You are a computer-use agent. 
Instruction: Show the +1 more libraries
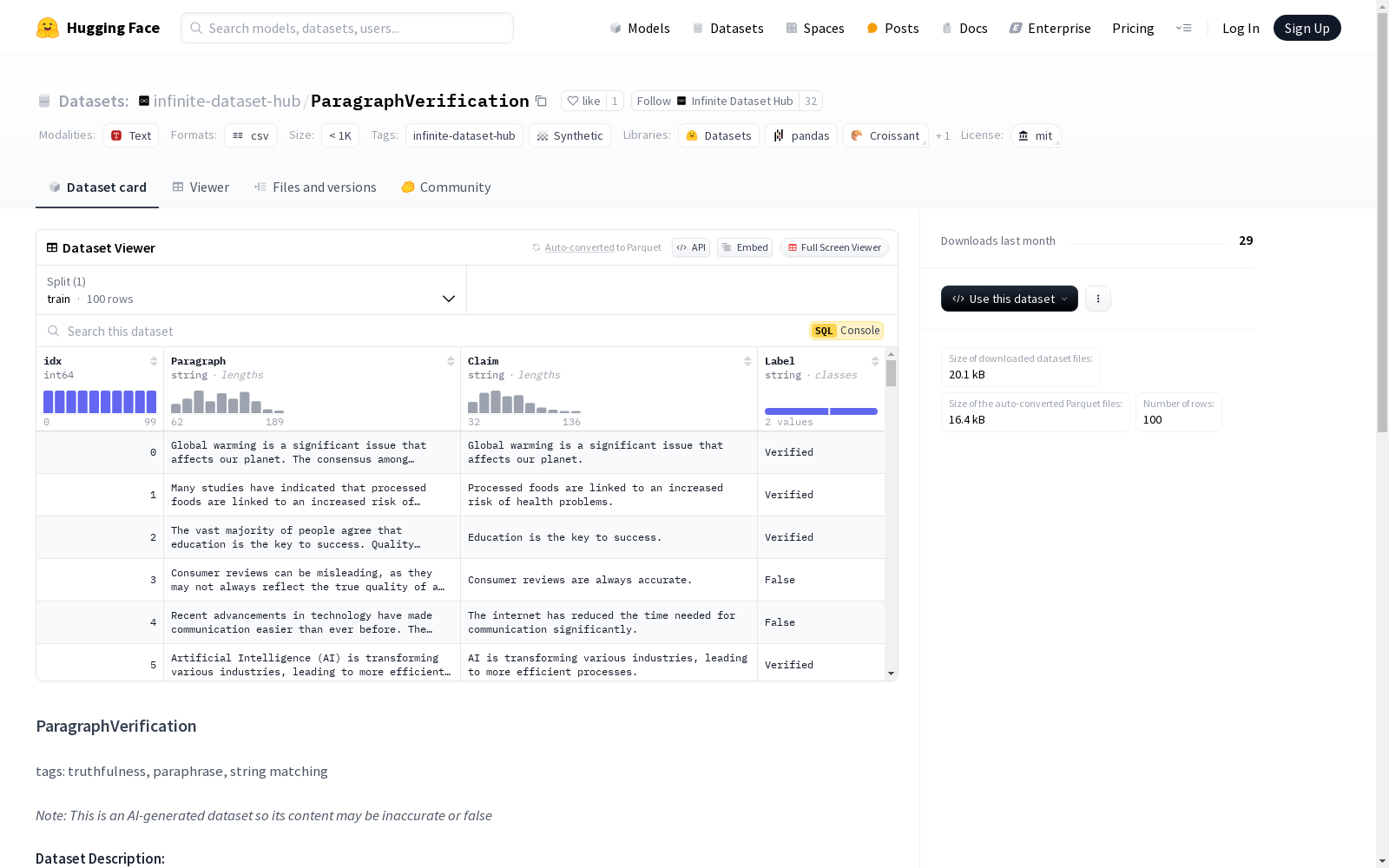943,136
